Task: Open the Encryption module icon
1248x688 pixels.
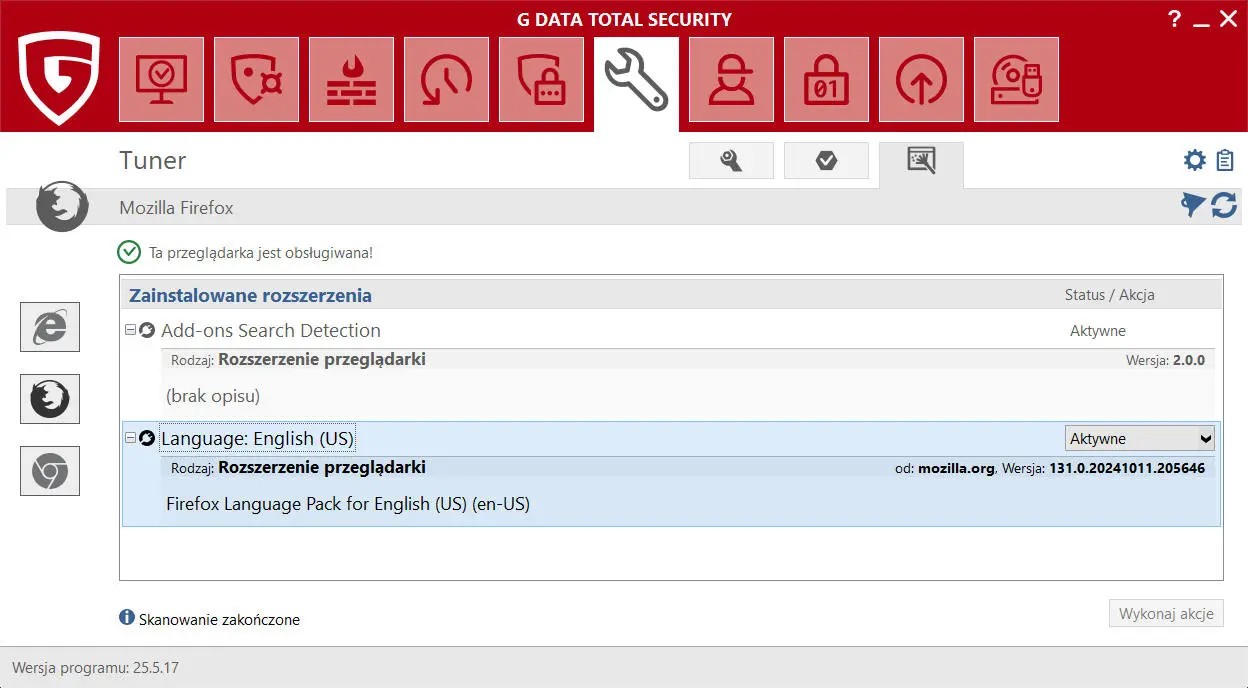Action: [x=826, y=80]
